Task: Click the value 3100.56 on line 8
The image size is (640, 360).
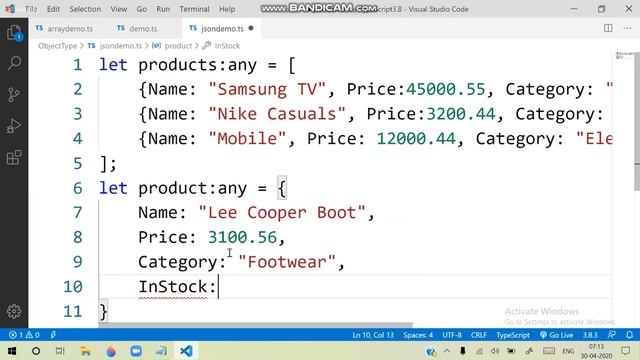Action: 242,237
